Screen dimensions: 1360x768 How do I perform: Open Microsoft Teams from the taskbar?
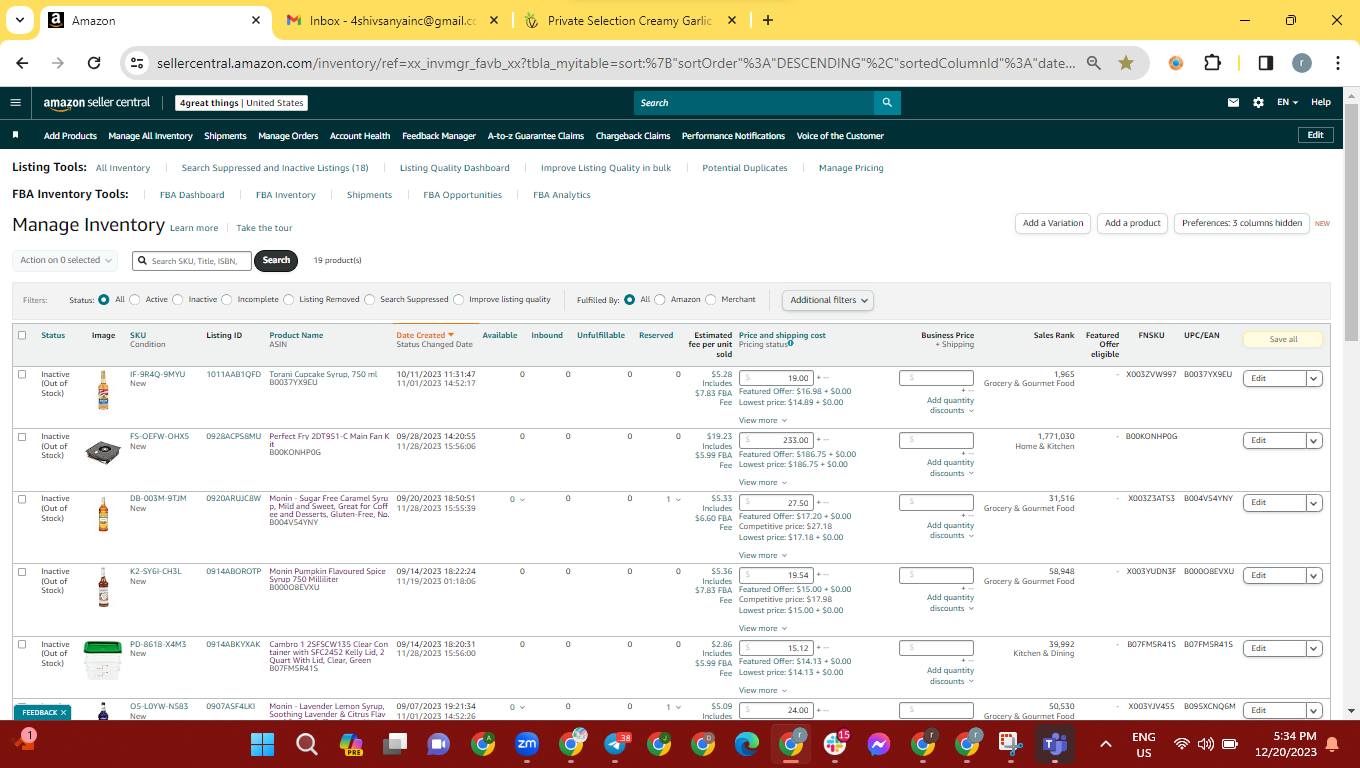point(1055,744)
